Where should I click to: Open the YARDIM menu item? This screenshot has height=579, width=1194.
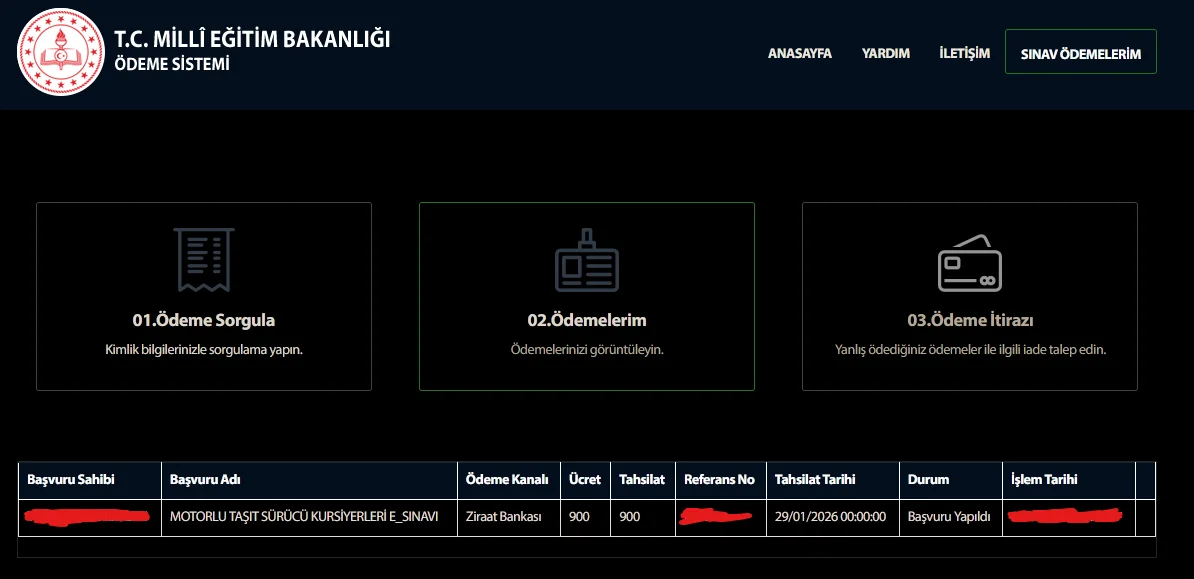886,53
